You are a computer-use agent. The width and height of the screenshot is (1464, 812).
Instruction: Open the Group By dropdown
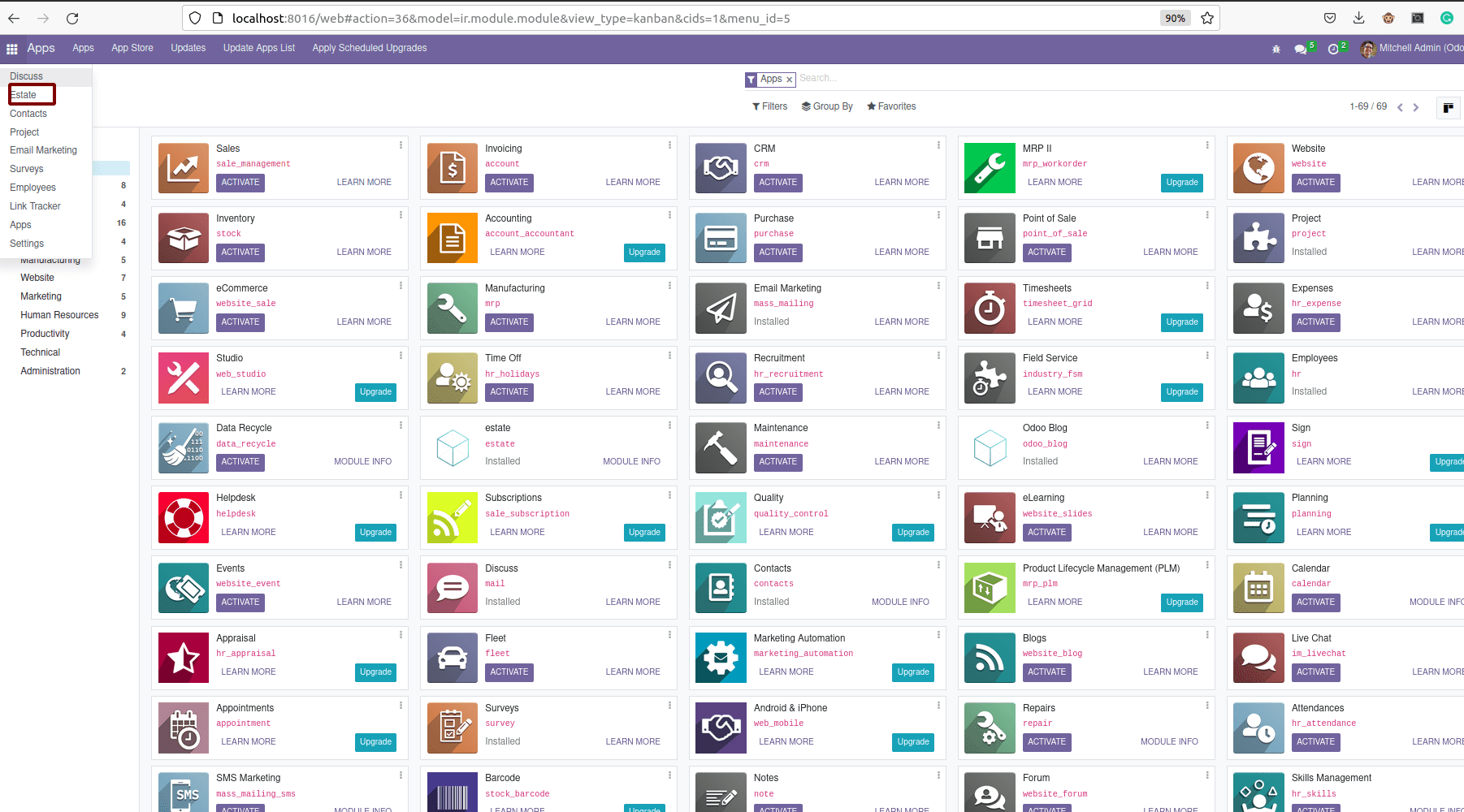click(x=827, y=106)
